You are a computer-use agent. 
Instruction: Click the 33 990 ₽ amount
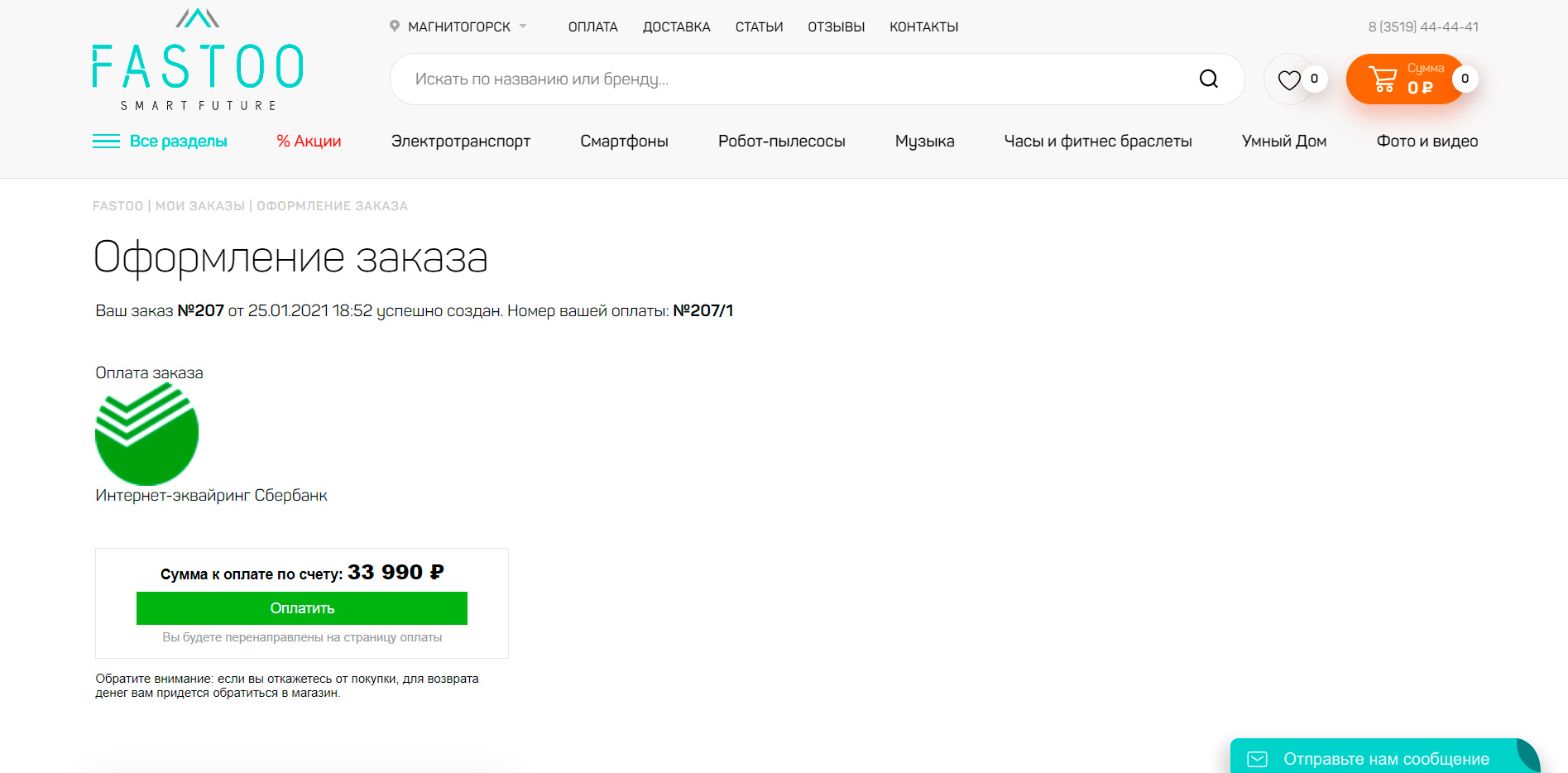[396, 572]
